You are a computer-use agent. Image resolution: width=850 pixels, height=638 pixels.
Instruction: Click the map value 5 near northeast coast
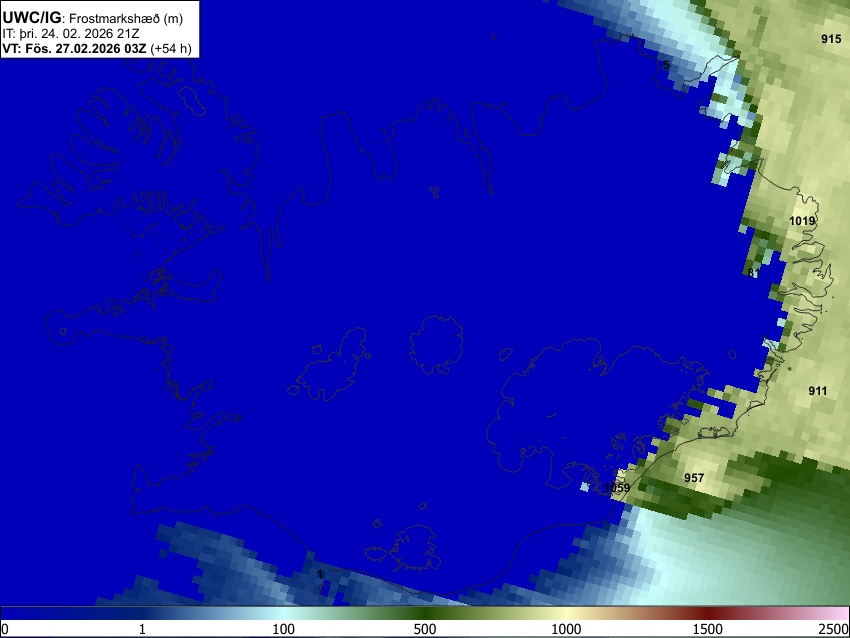666,65
